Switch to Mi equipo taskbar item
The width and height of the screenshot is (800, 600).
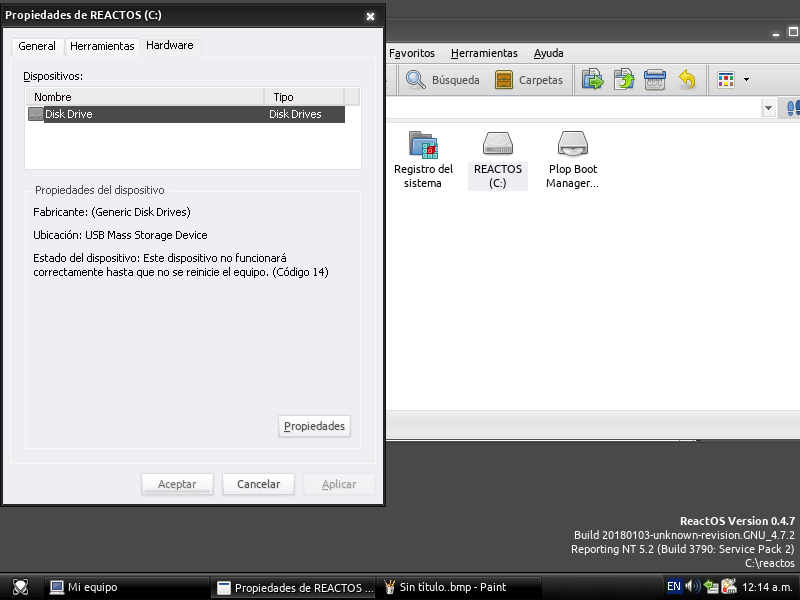click(x=126, y=587)
